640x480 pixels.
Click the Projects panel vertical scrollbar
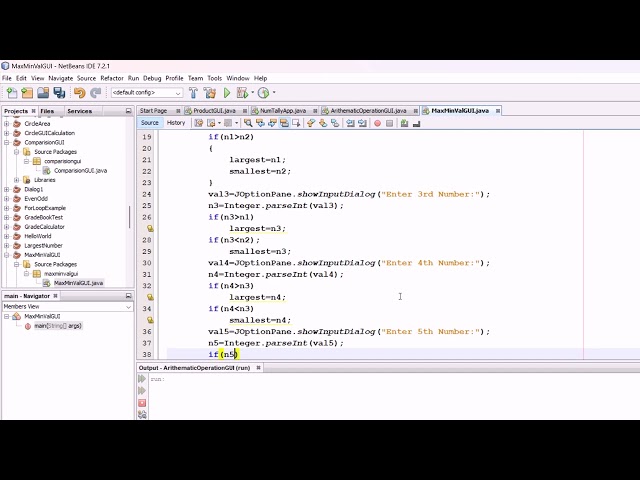coord(130,217)
